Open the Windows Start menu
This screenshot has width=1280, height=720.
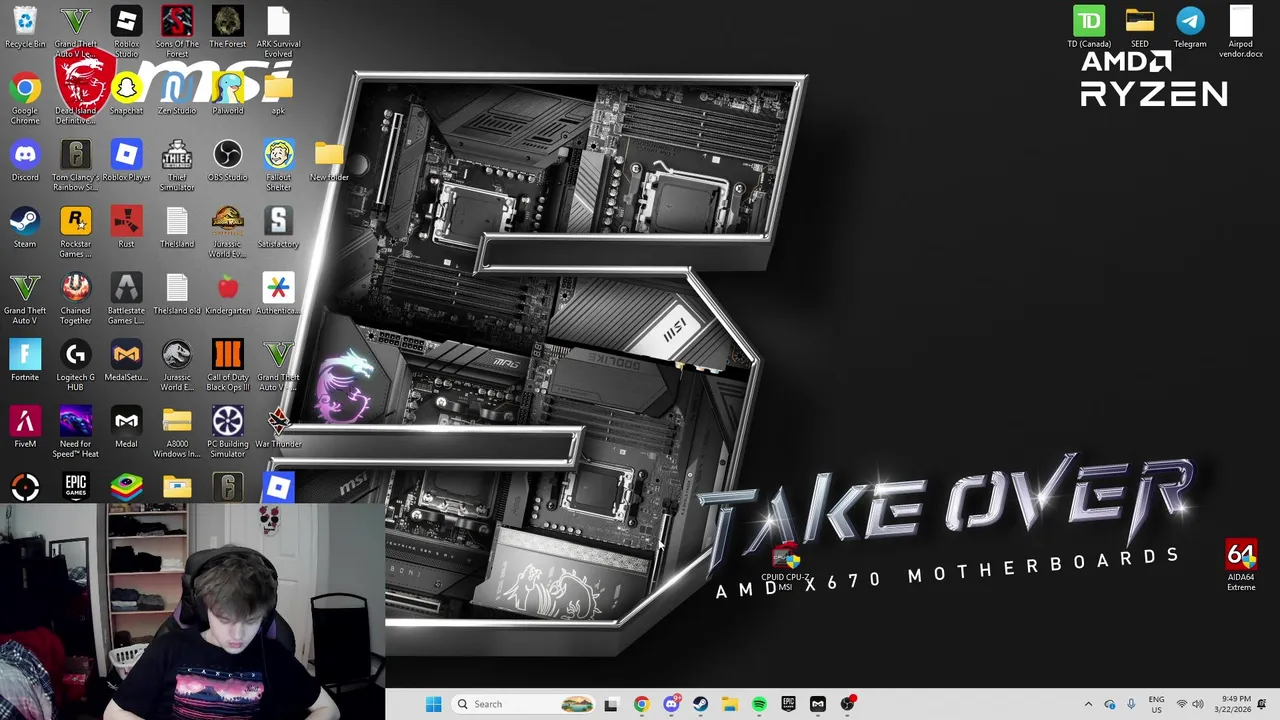[433, 704]
